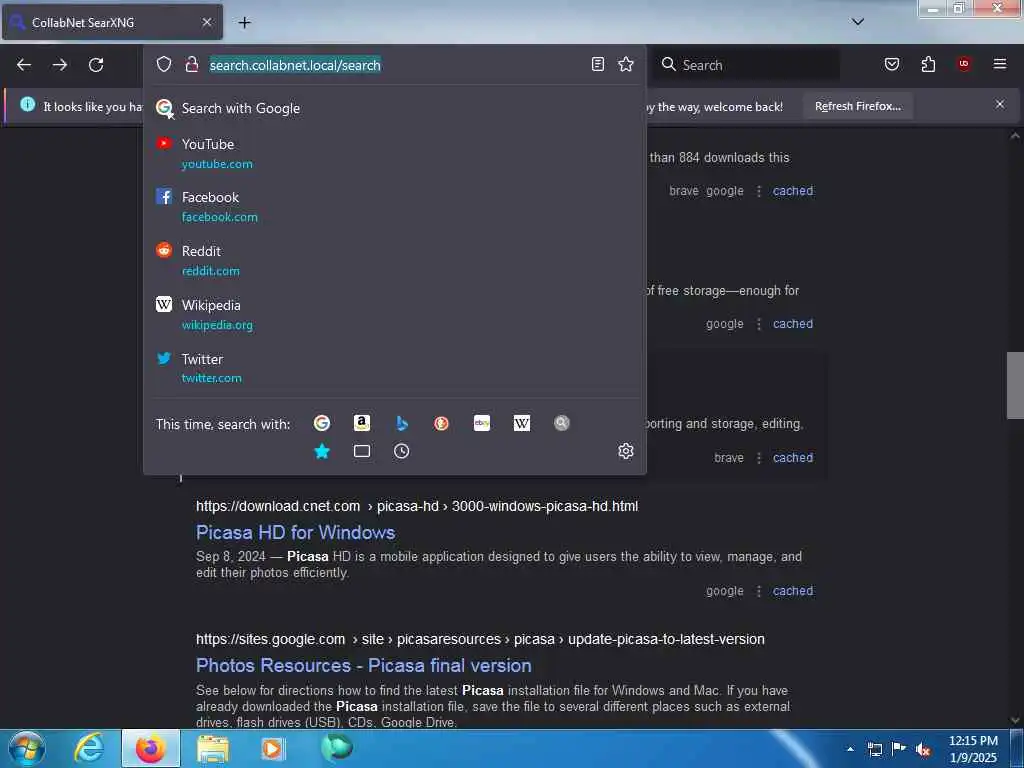
Task: Search history using the clock icon
Action: tap(402, 451)
